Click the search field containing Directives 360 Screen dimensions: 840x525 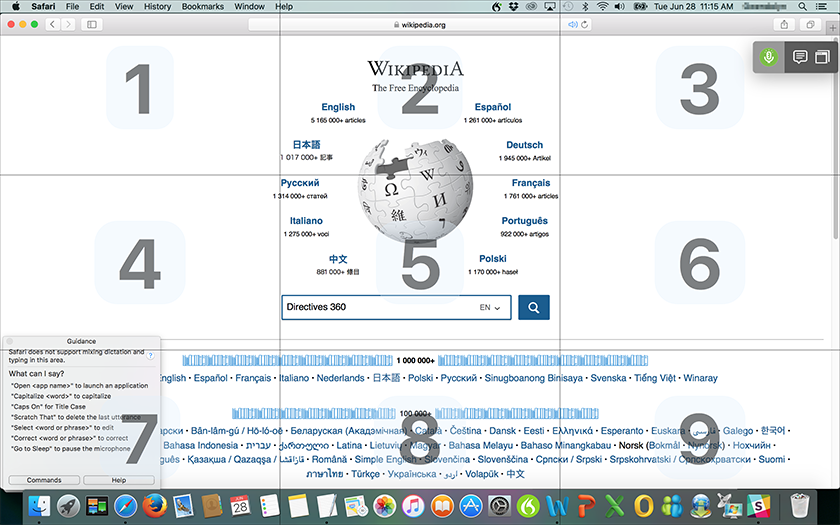[396, 308]
